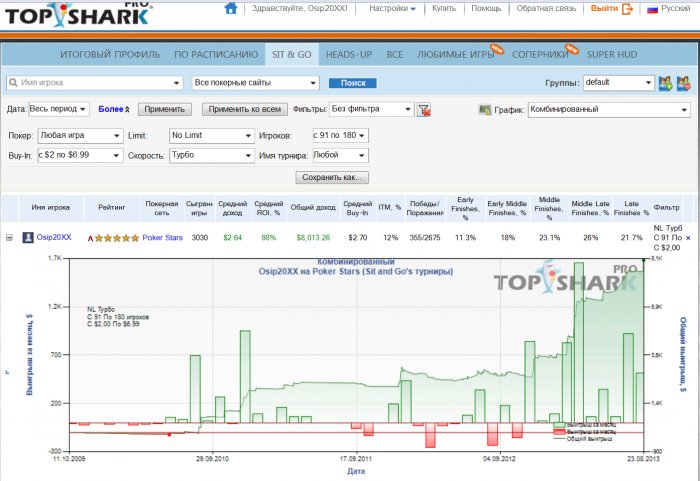Click the Имя игрока search field

(95, 83)
